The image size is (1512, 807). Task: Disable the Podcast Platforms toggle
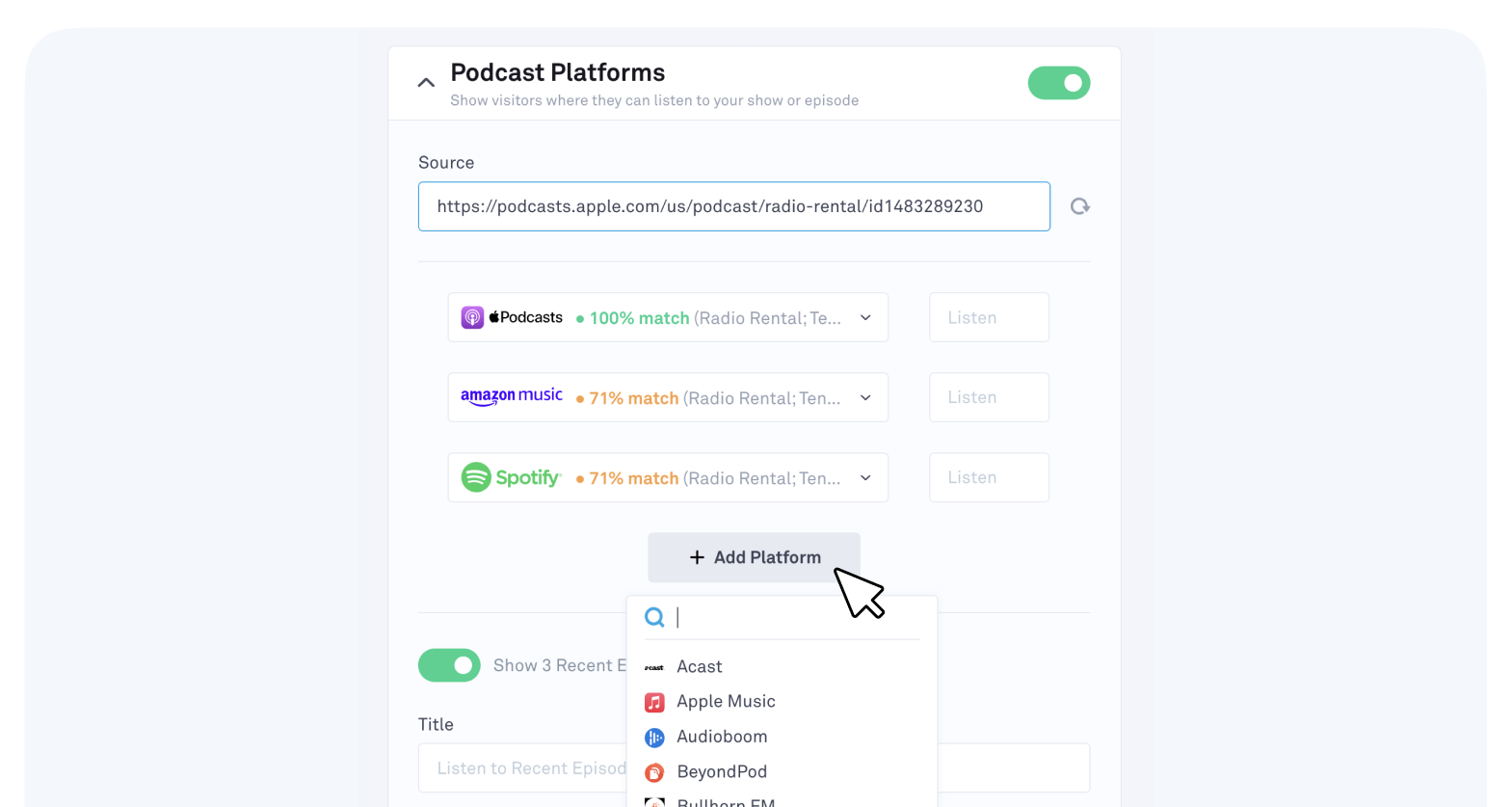(x=1058, y=83)
